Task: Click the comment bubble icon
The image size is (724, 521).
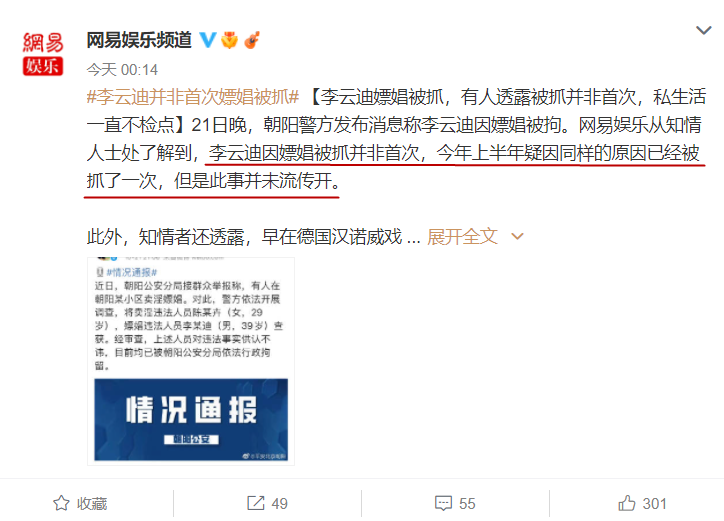Action: (x=443, y=503)
